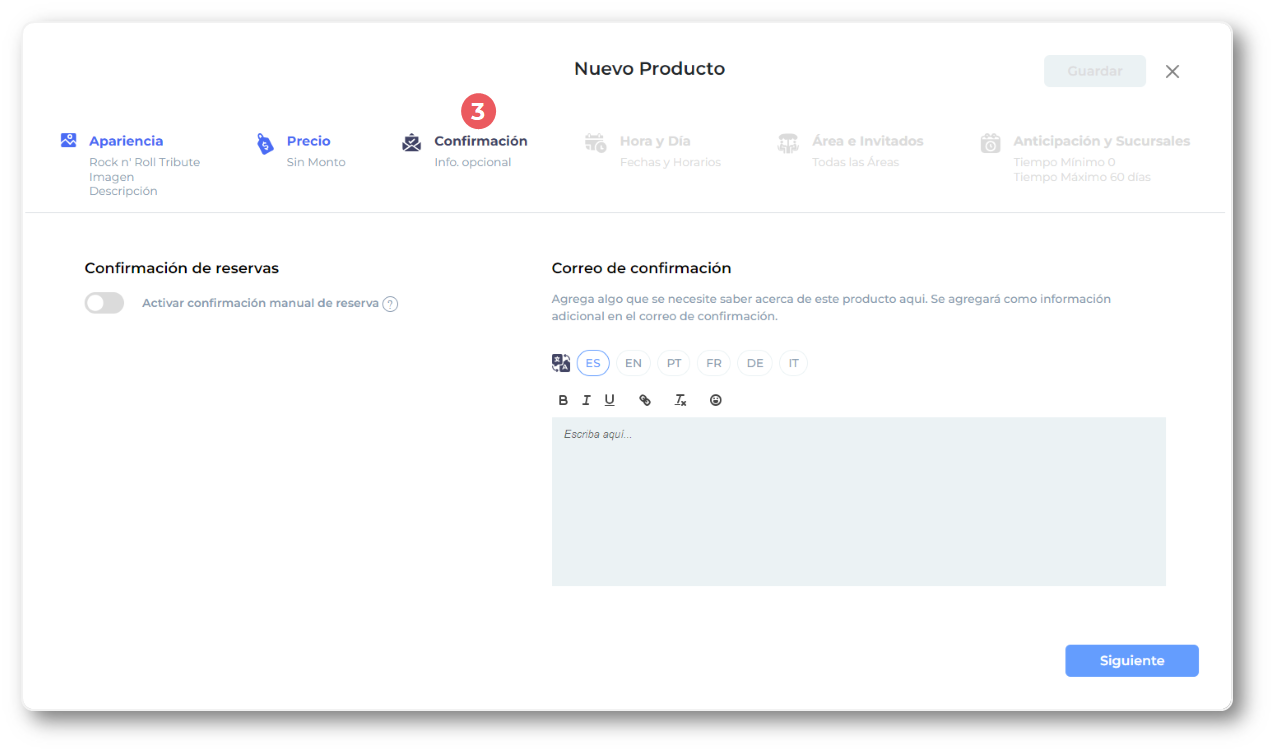Click the 'Tiempo Mínimo 0' text
This screenshot has height=753, width=1275.
pyautogui.click(x=1064, y=162)
